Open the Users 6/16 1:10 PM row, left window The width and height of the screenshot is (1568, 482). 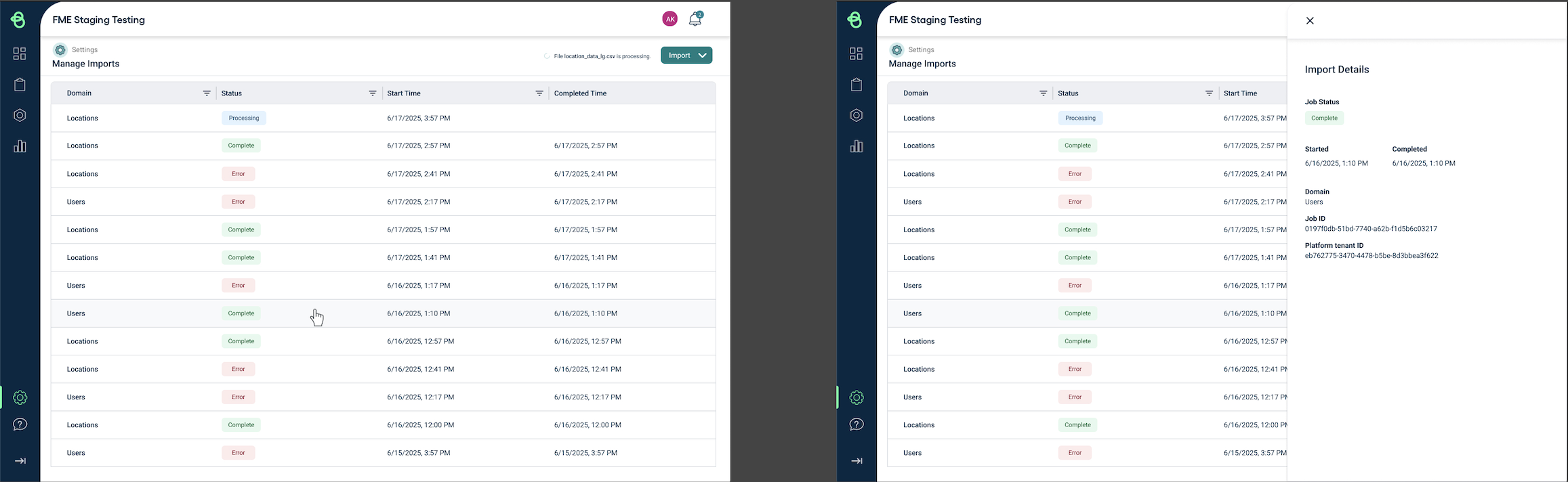point(383,313)
